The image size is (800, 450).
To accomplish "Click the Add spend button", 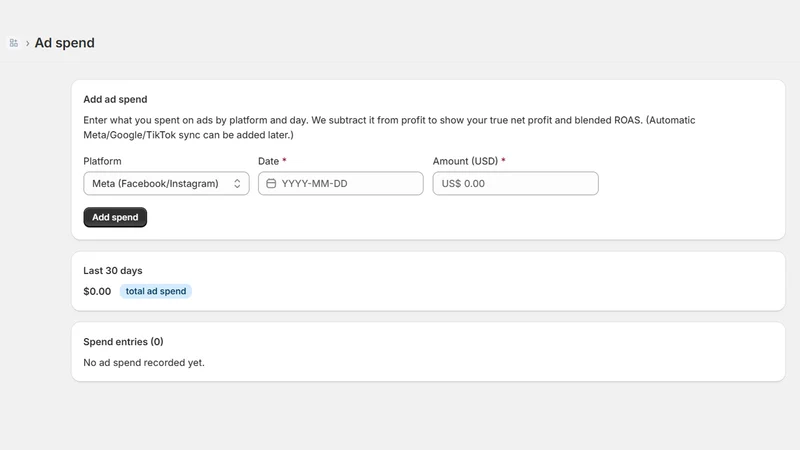I will pyautogui.click(x=115, y=217).
